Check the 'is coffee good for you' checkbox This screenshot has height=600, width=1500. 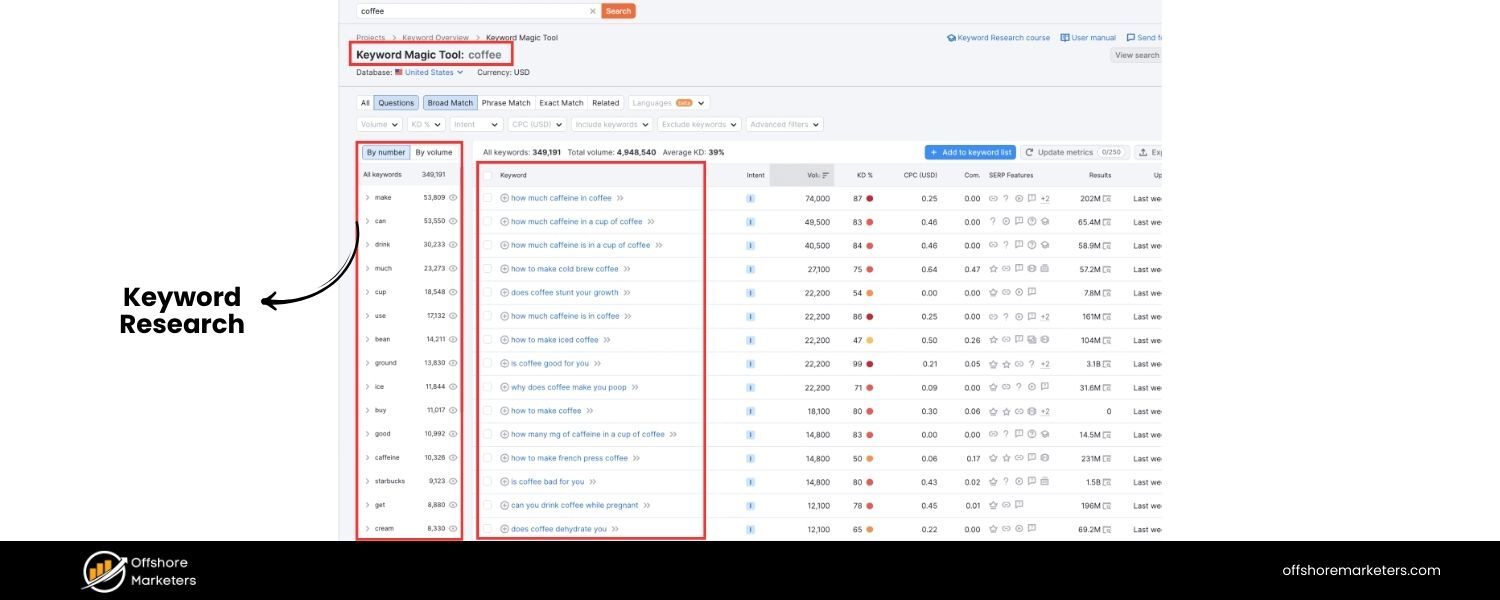(x=488, y=363)
